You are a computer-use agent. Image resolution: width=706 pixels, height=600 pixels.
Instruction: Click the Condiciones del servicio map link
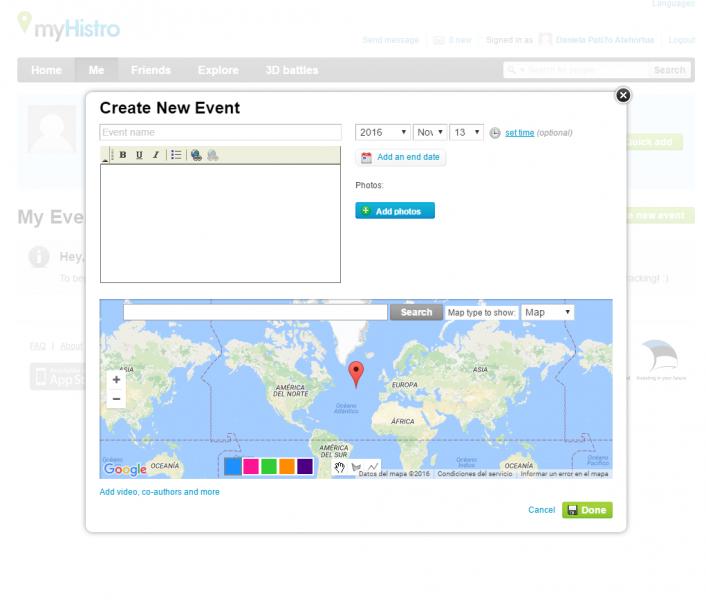point(475,474)
